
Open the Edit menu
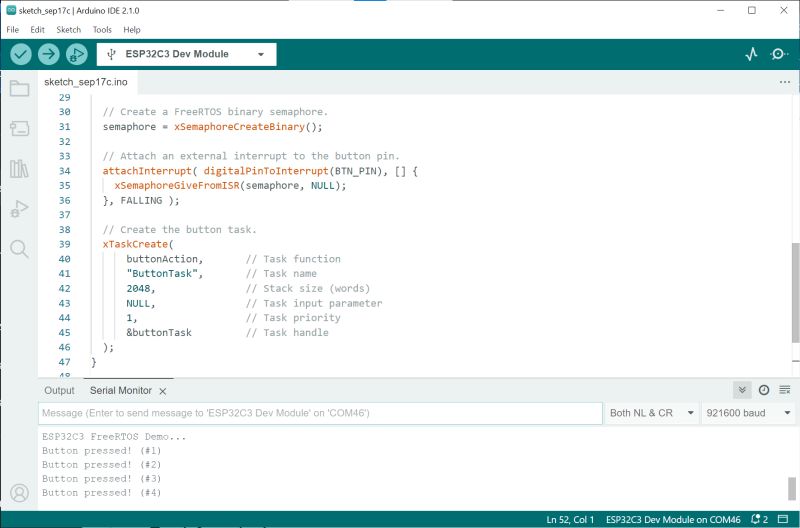[x=37, y=30]
